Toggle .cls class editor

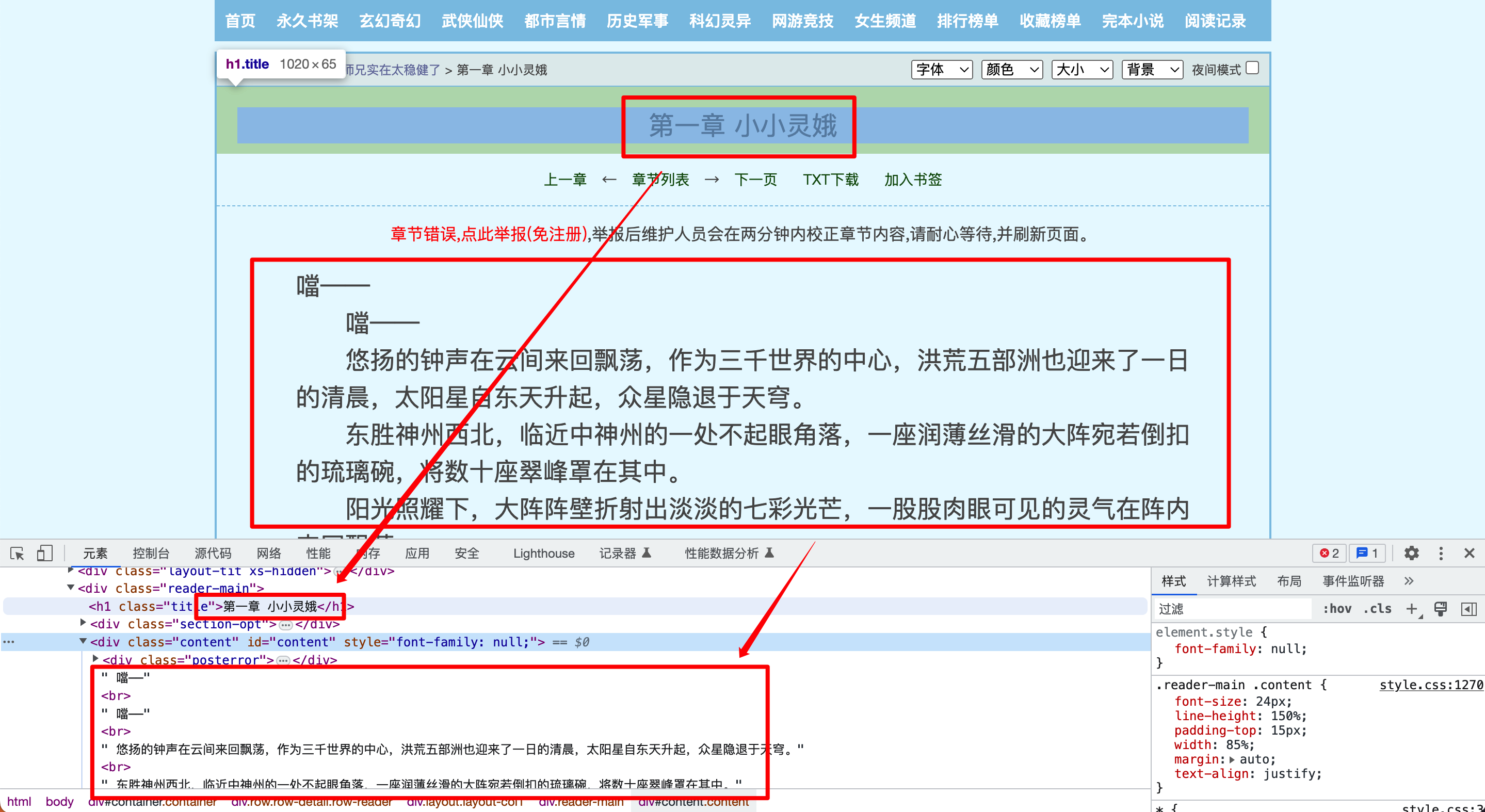pos(1377,609)
